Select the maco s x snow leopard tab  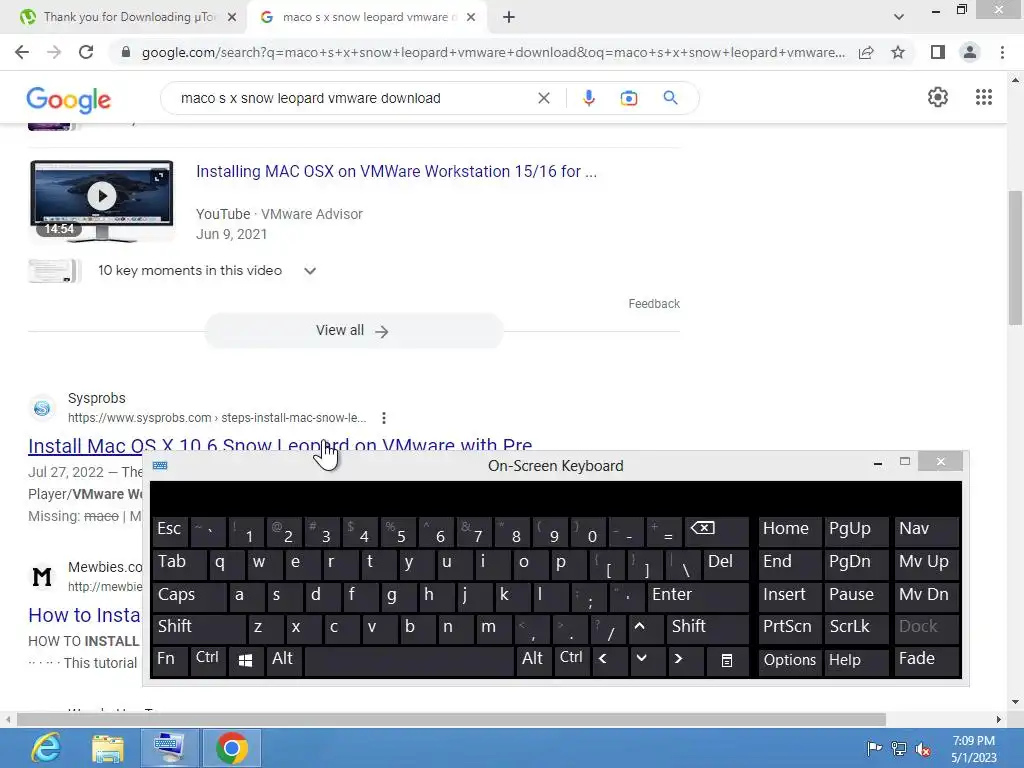[x=369, y=17]
